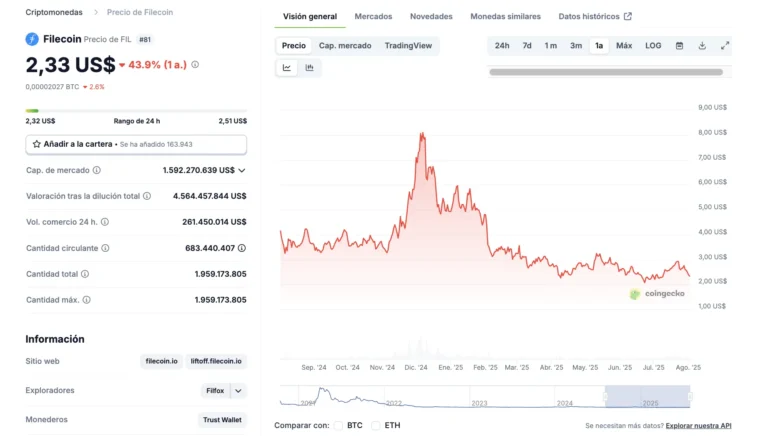Open info icon beside Cantidad circulante label
Viewport: 768px width, 436px height.
(x=105, y=248)
